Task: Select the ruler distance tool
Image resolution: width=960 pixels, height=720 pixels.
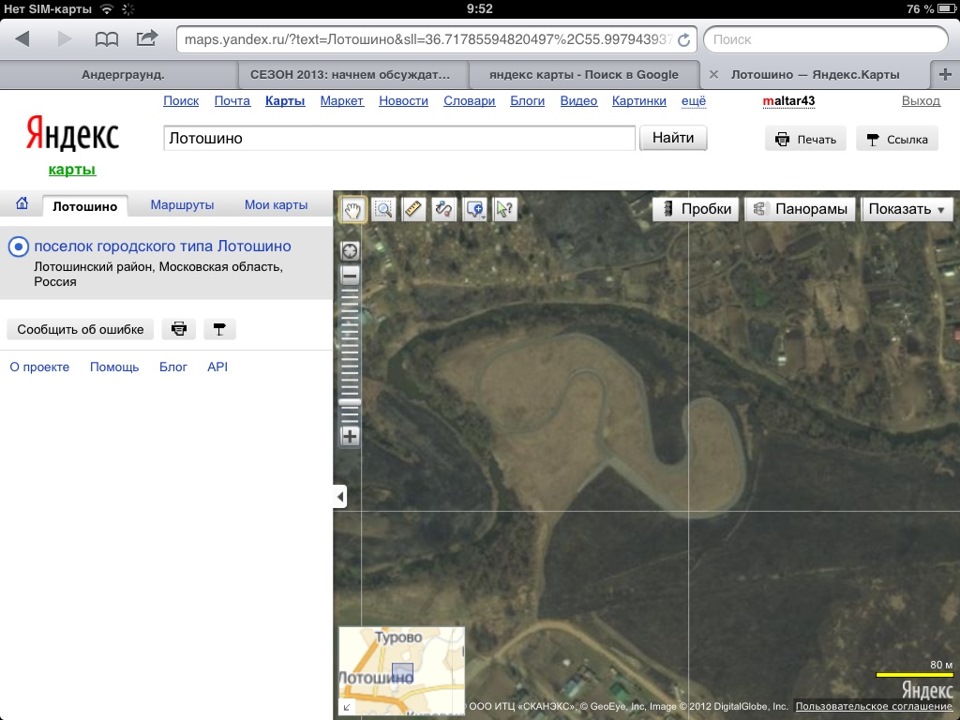Action: coord(414,209)
